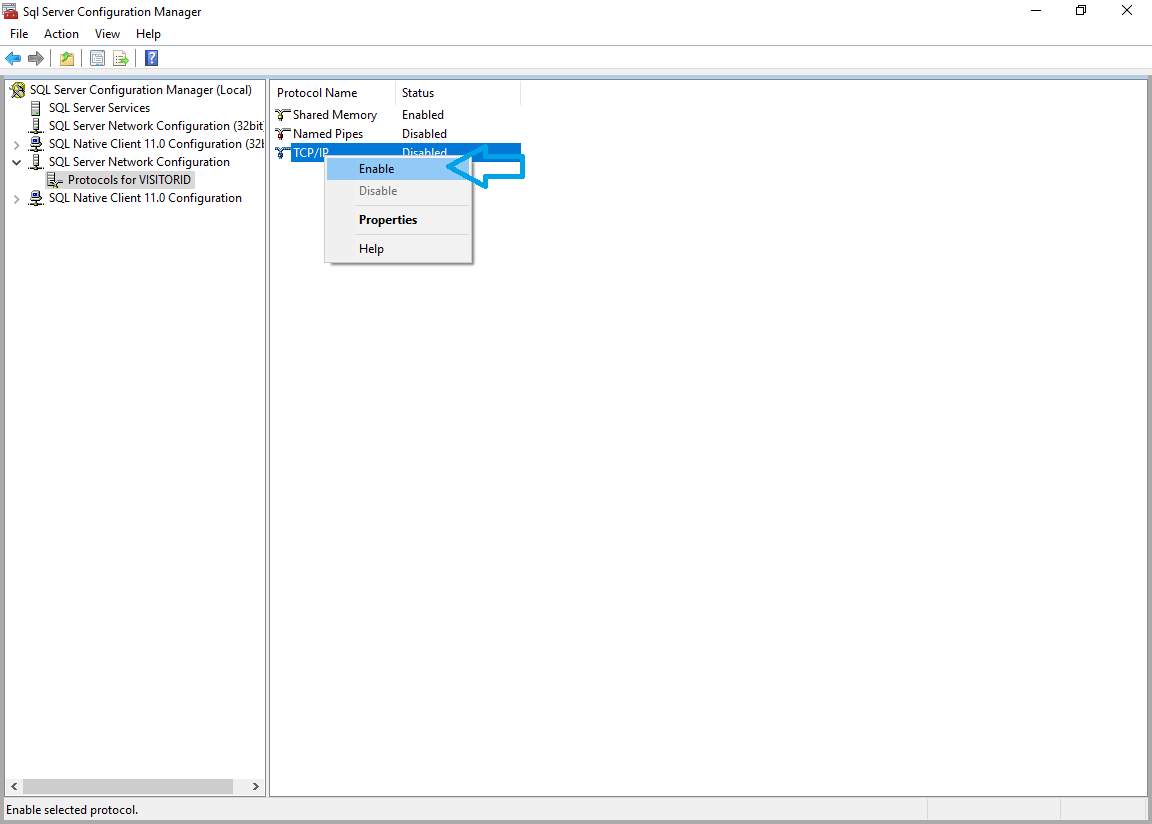Click the blue Help question mark icon
The height and width of the screenshot is (824, 1152).
[x=151, y=59]
